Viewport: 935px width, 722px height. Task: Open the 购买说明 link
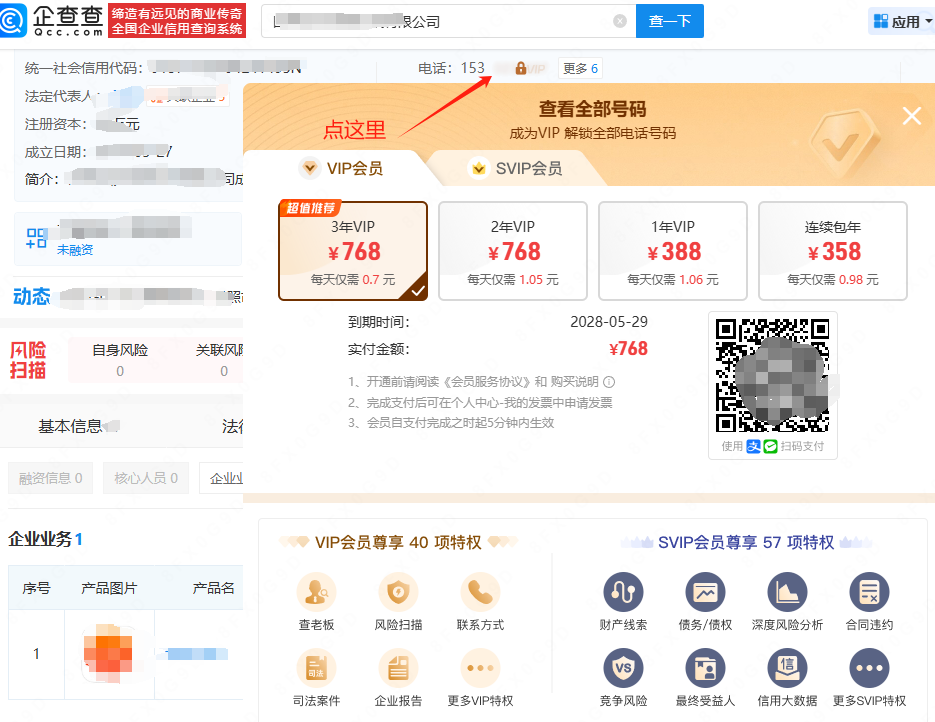(x=574, y=382)
